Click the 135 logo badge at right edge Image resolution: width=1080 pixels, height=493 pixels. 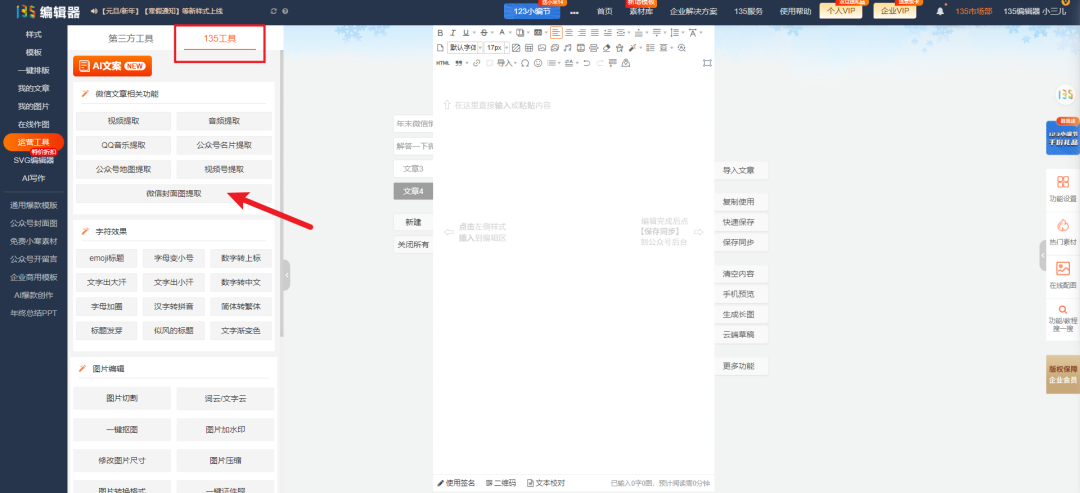tap(1066, 94)
